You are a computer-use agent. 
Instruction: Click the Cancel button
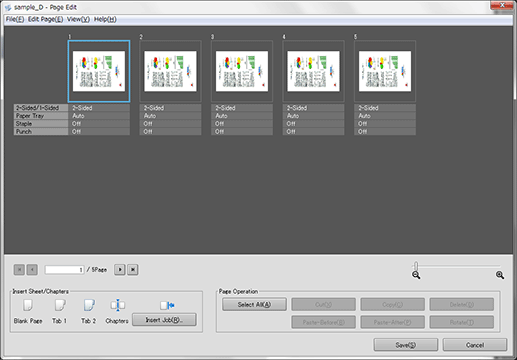475,345
